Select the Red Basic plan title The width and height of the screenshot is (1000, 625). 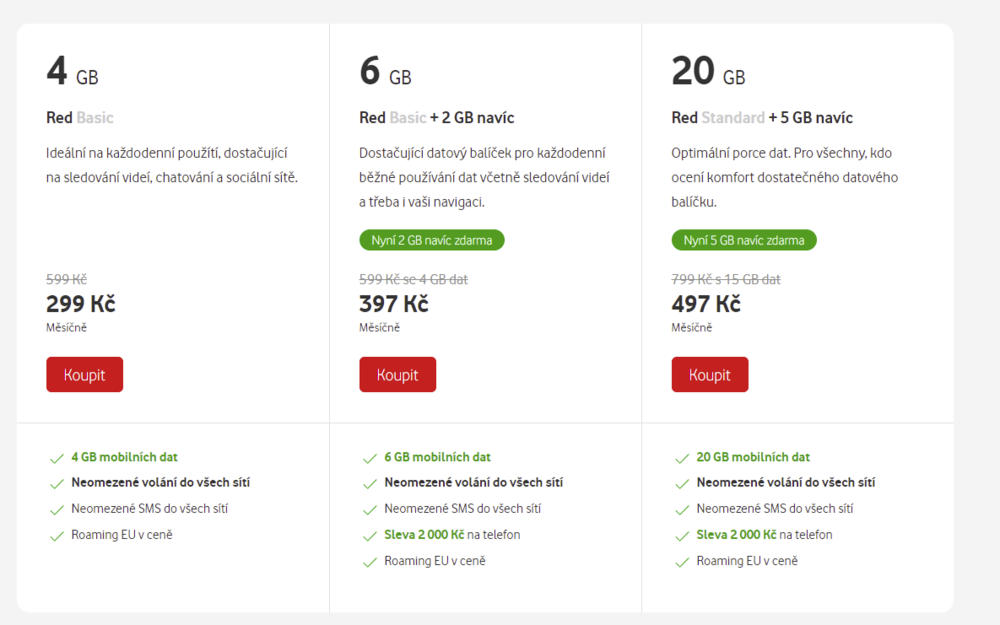tap(80, 118)
